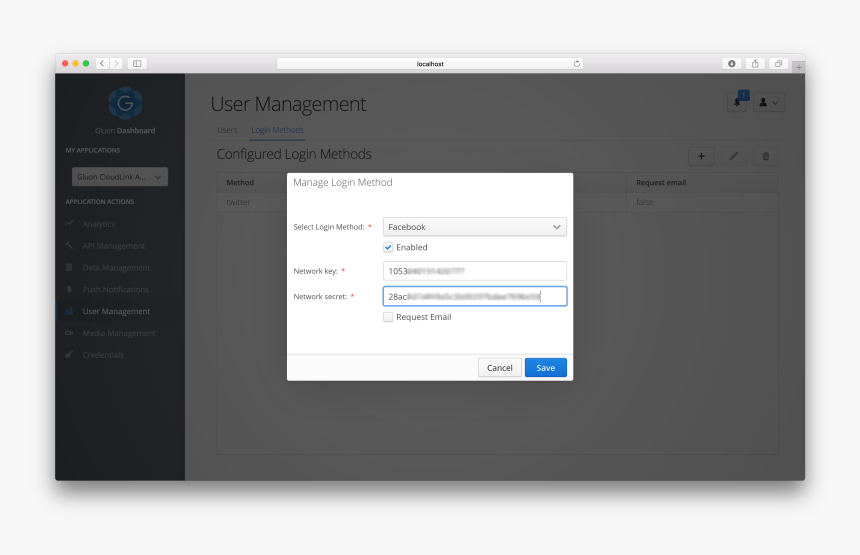
Task: Click the false value in twitter row
Action: [644, 202]
